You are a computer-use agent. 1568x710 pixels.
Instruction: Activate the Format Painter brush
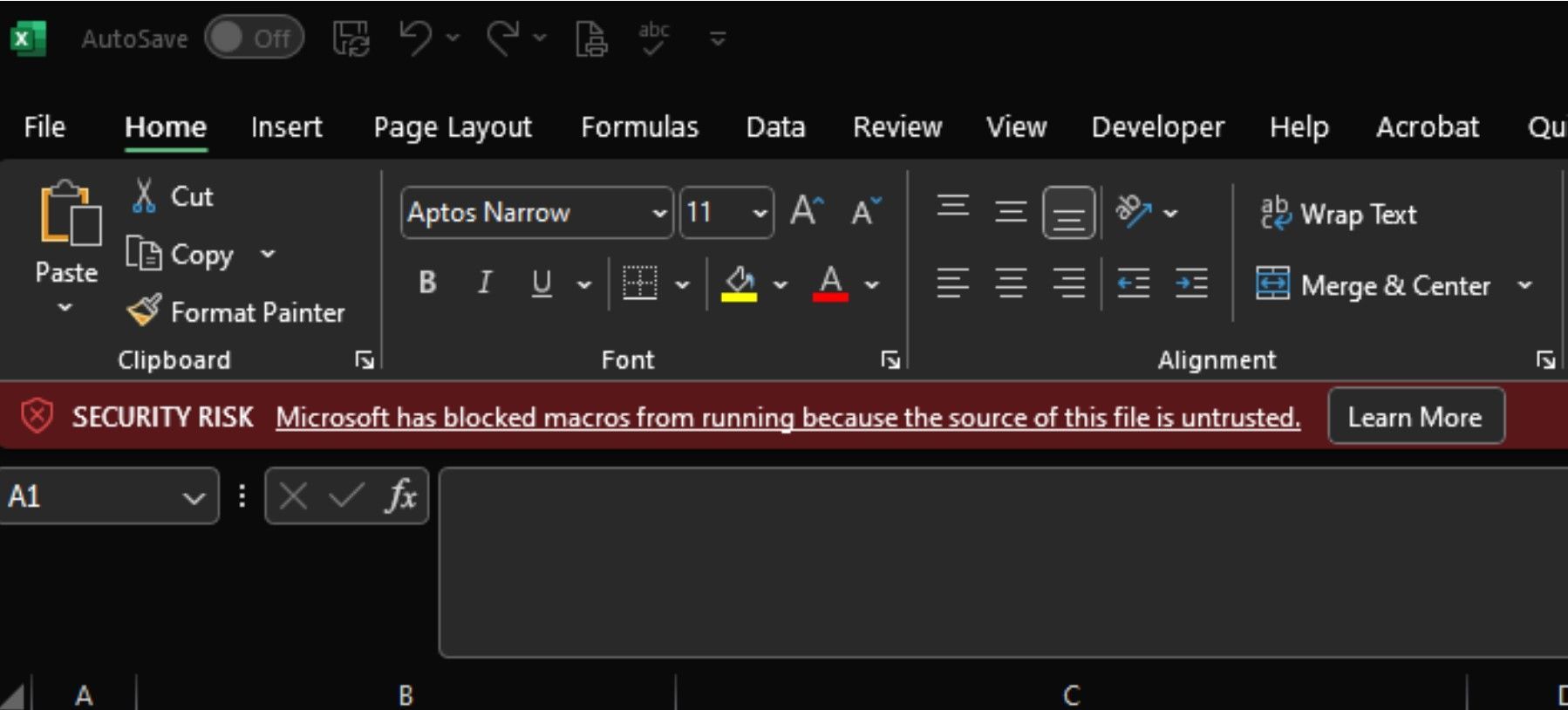pyautogui.click(x=235, y=311)
